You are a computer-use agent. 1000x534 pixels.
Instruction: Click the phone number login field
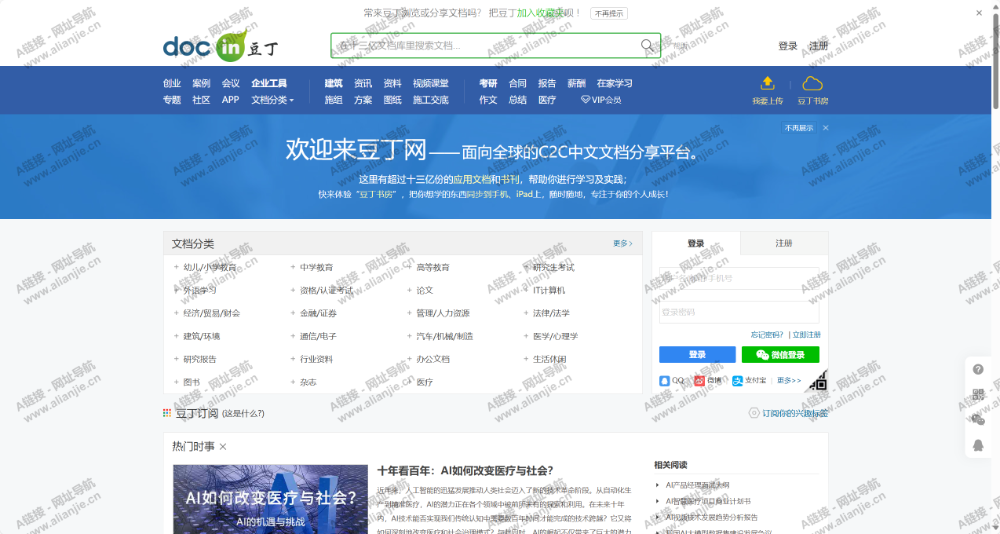pos(739,278)
